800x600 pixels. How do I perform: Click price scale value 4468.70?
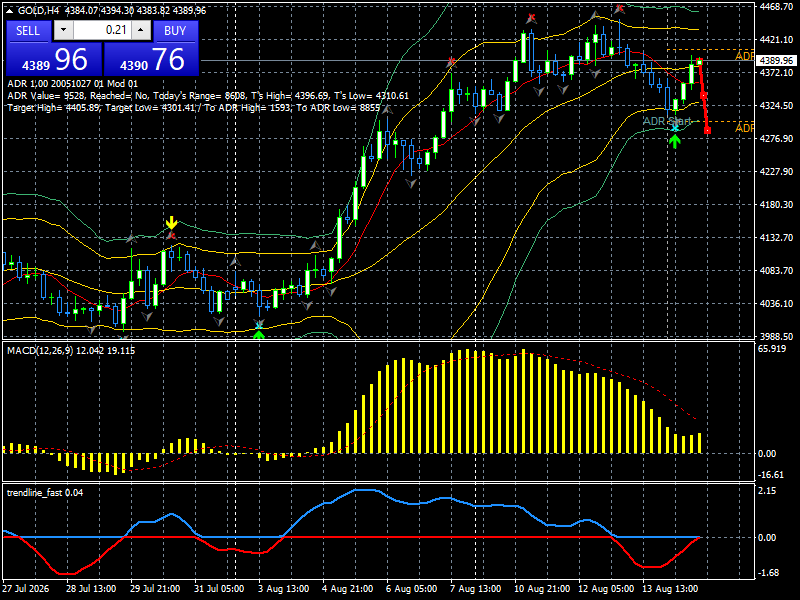click(x=776, y=7)
